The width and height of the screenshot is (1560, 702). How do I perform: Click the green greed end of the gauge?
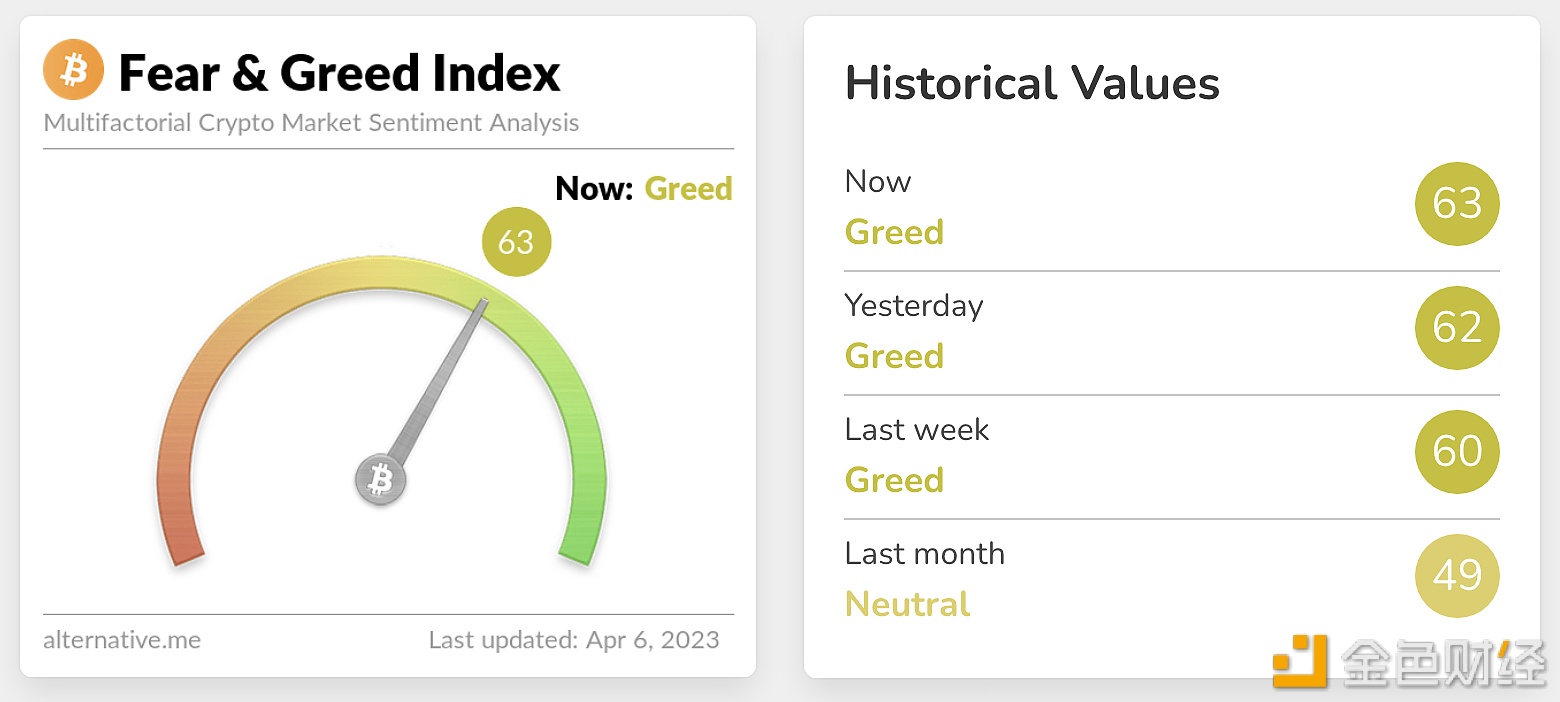(x=580, y=545)
